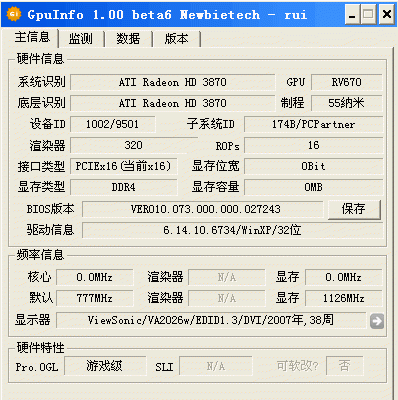Click the 显存位宽 value 0Bit

(313, 166)
